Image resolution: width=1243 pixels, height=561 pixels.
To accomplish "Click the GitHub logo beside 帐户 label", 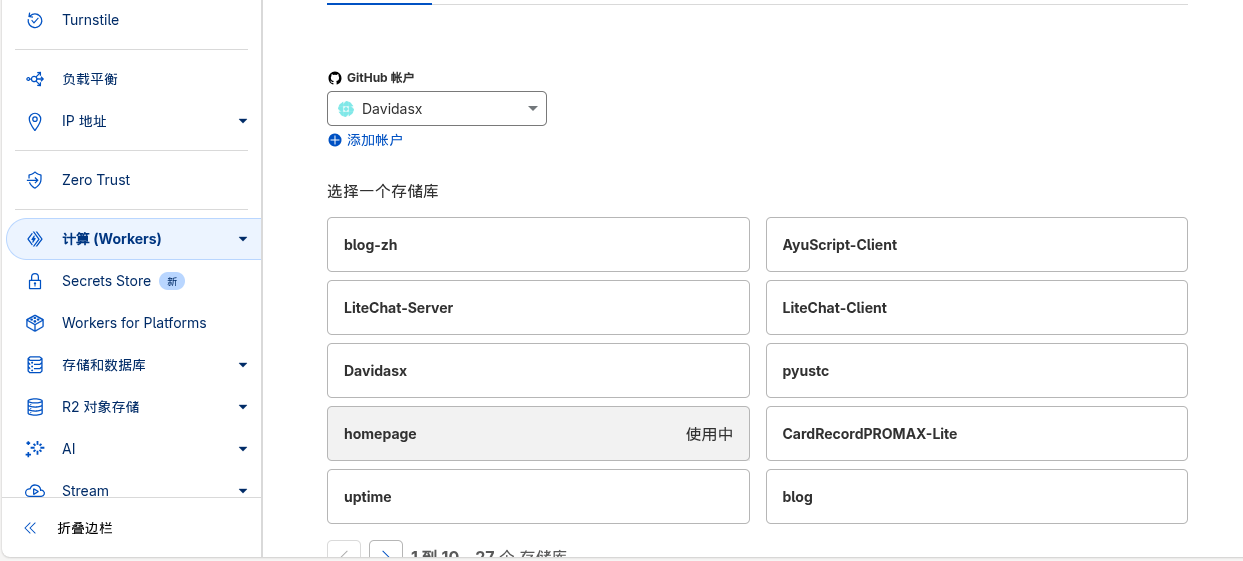I will point(335,78).
